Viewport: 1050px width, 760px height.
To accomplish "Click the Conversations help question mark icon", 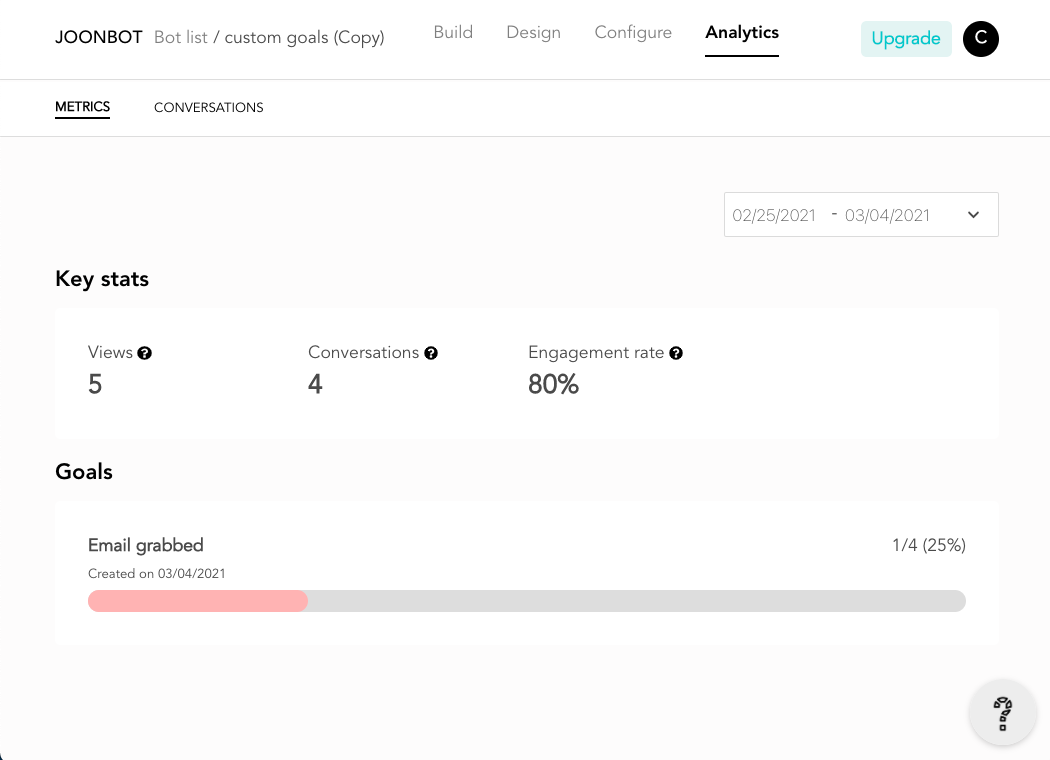I will click(431, 353).
